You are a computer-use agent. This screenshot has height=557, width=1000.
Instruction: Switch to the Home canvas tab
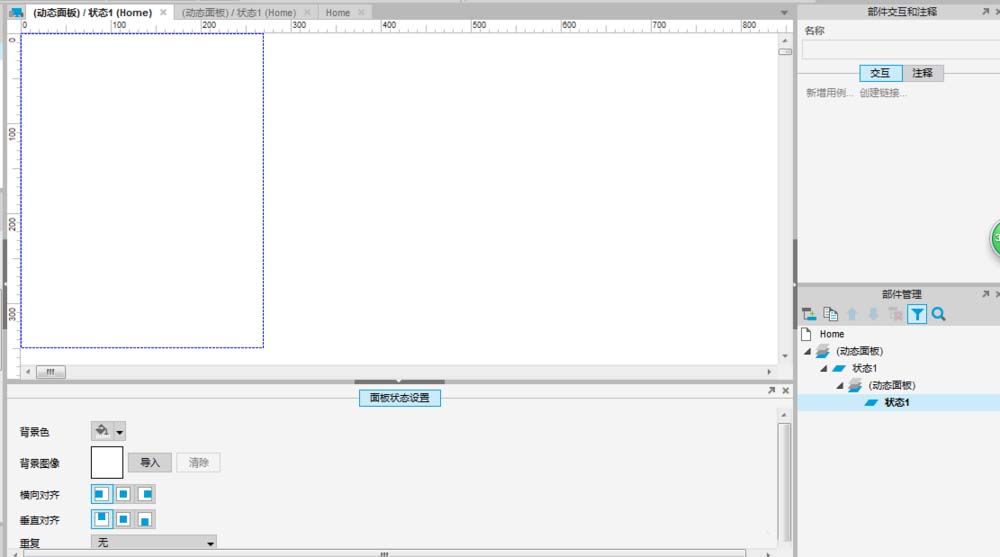tap(337, 12)
